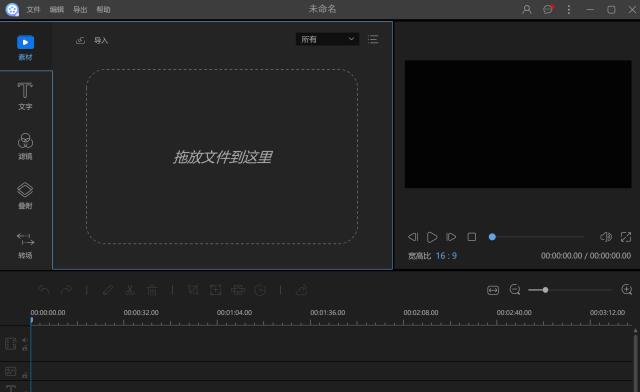Viewport: 640px width, 392px height.
Task: Toggle the media list view icon
Action: 373,39
